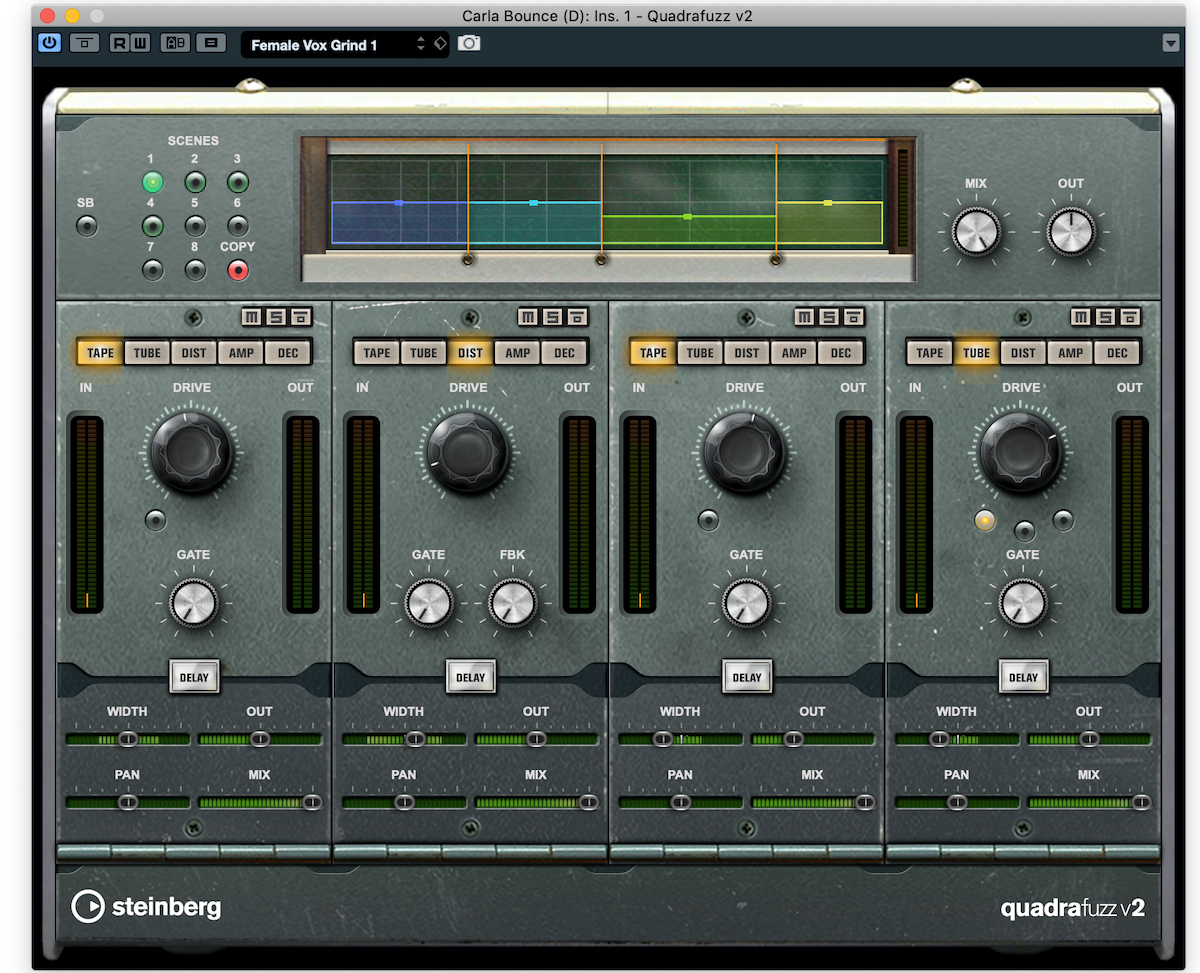Viewport: 1200px width, 973px height.
Task: Click the header icon right of A/B
Action: click(x=211, y=43)
